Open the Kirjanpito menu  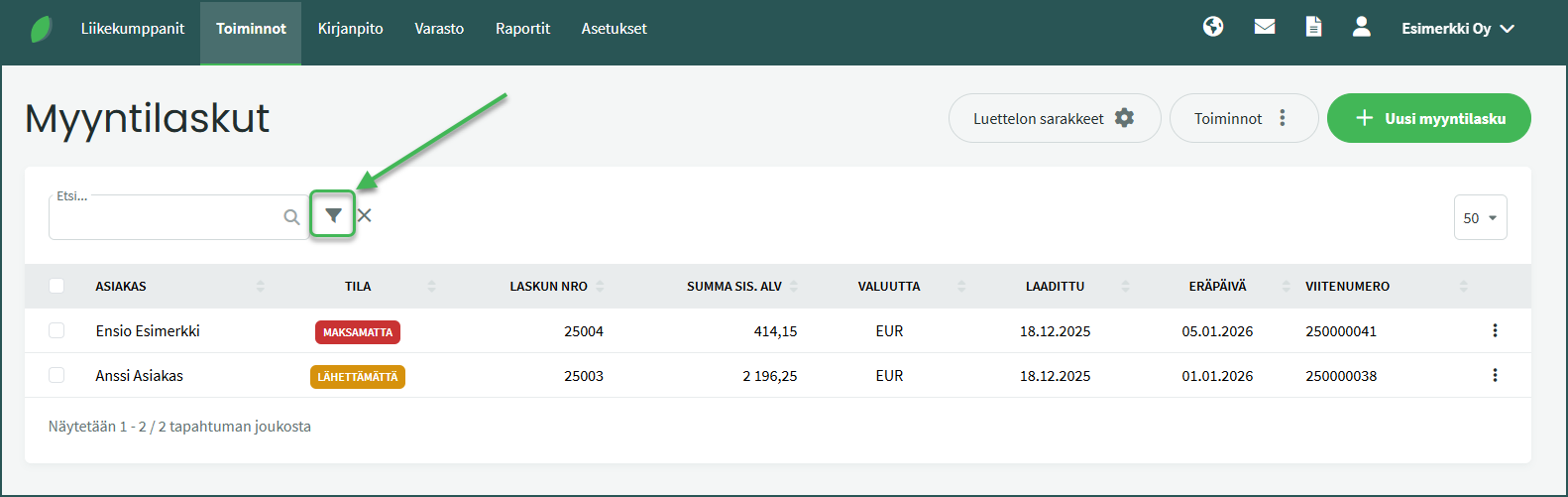(x=350, y=29)
